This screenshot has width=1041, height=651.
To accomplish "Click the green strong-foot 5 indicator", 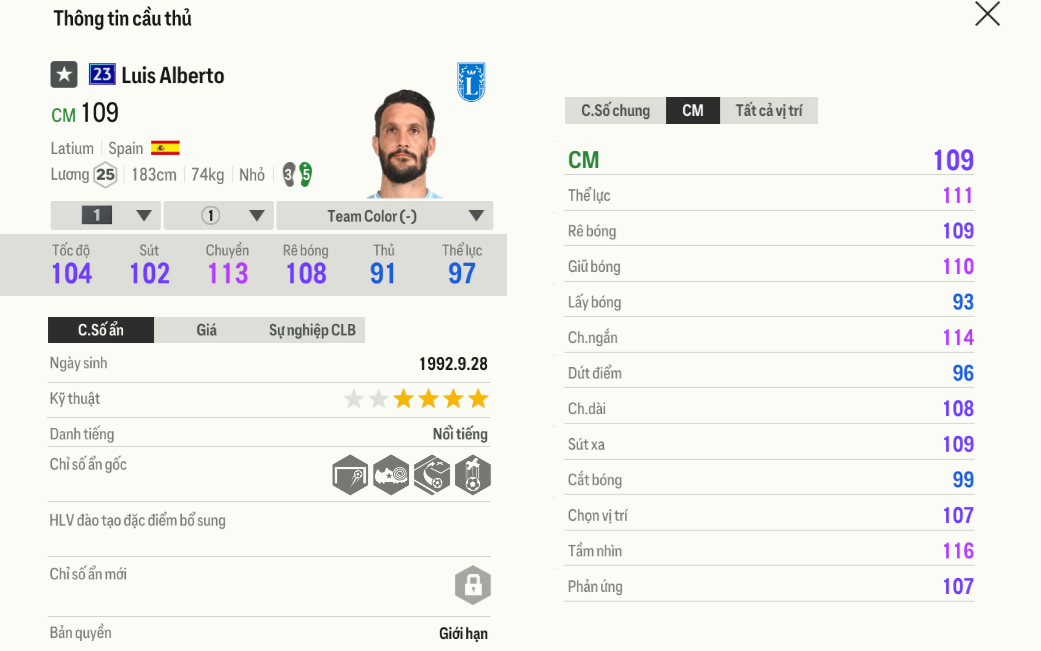I will point(305,174).
